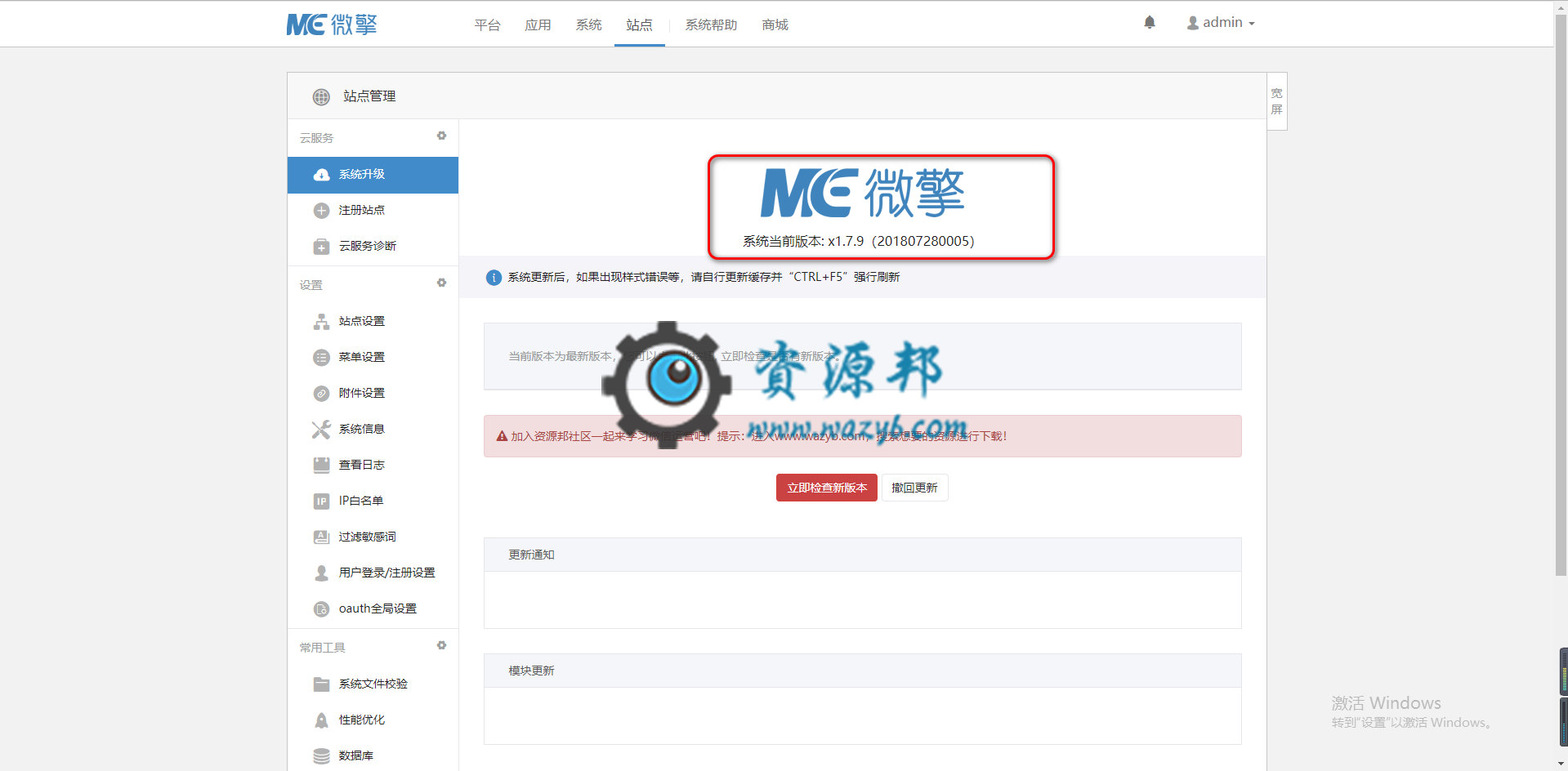
Task: Click the rocket icon beside 性能优化
Action: point(322,720)
